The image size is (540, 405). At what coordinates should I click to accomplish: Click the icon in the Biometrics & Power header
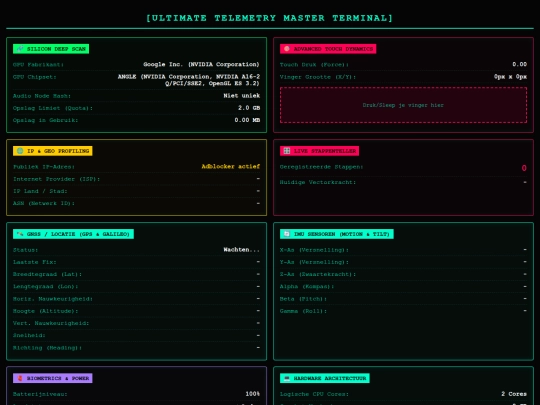20,378
